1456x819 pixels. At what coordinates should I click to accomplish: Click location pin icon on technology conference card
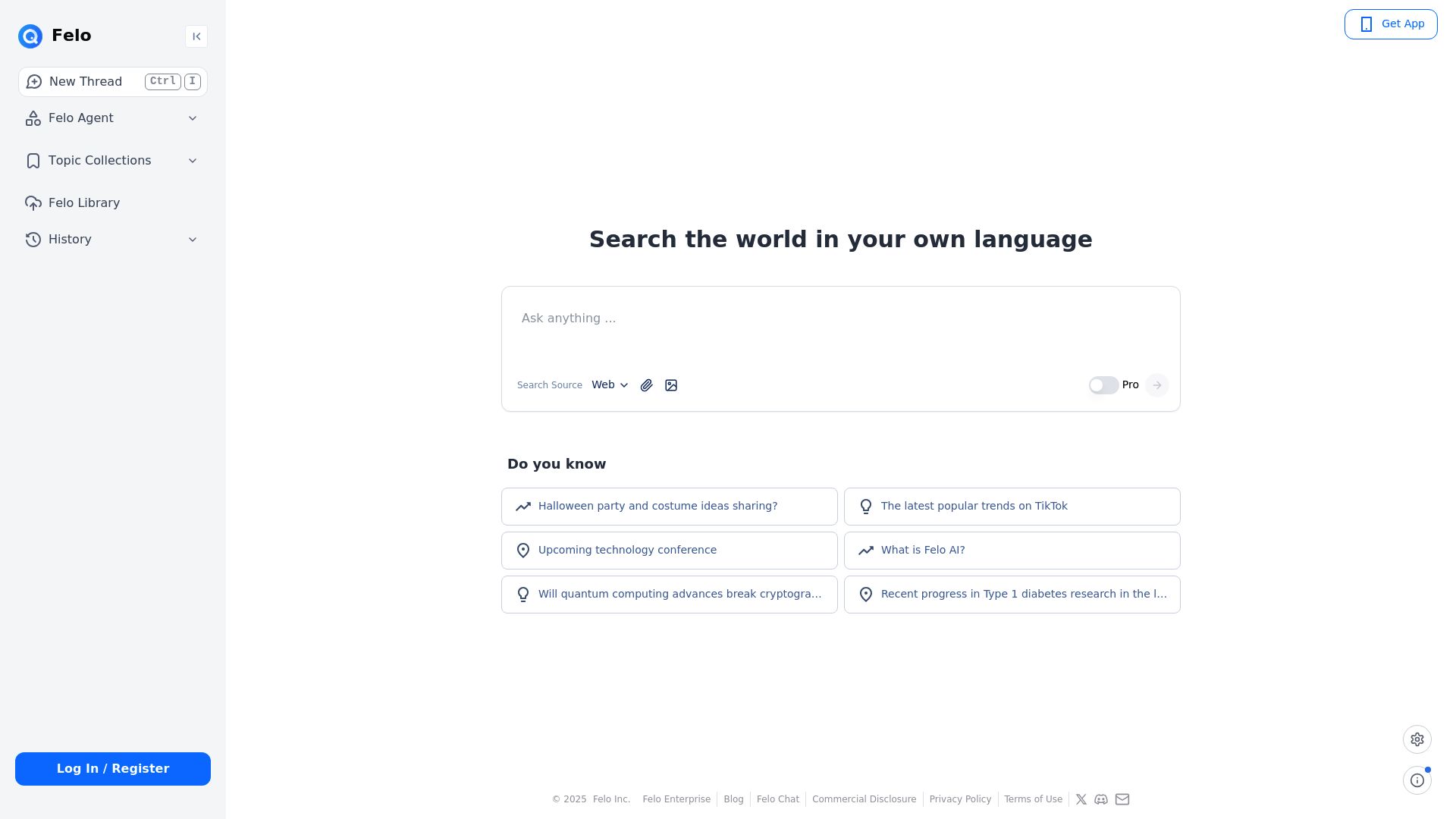tap(523, 551)
